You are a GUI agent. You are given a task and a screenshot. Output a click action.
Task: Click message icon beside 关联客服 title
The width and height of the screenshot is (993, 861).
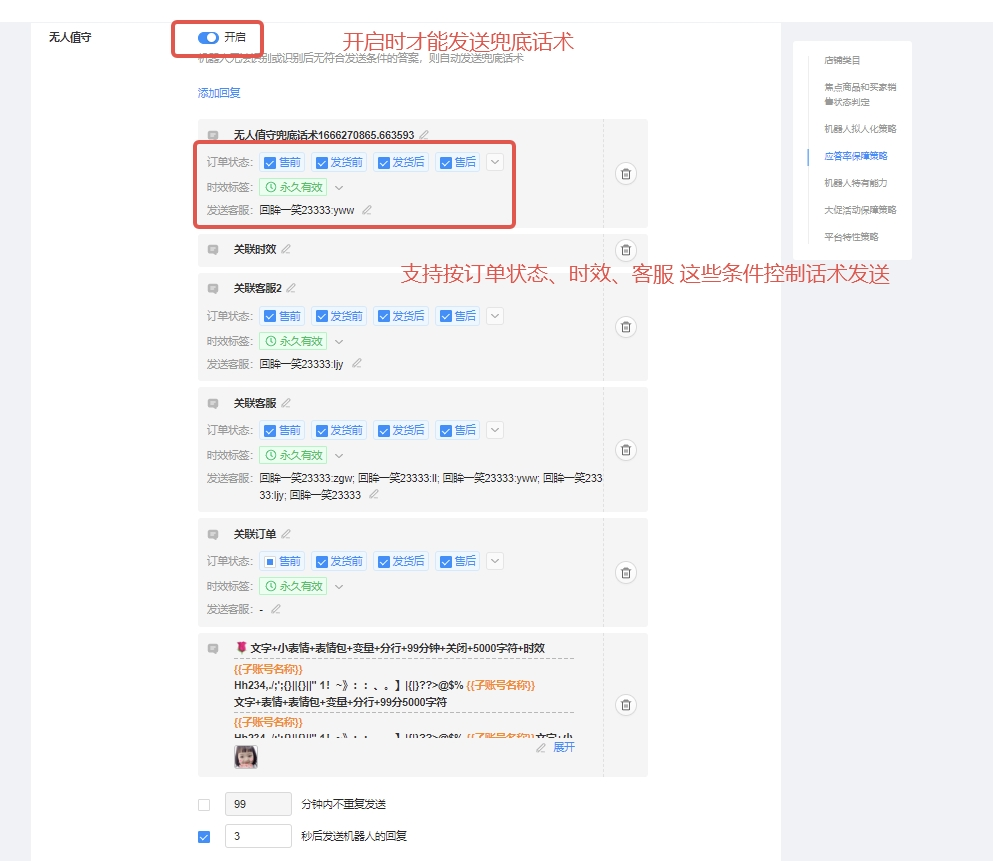(213, 403)
